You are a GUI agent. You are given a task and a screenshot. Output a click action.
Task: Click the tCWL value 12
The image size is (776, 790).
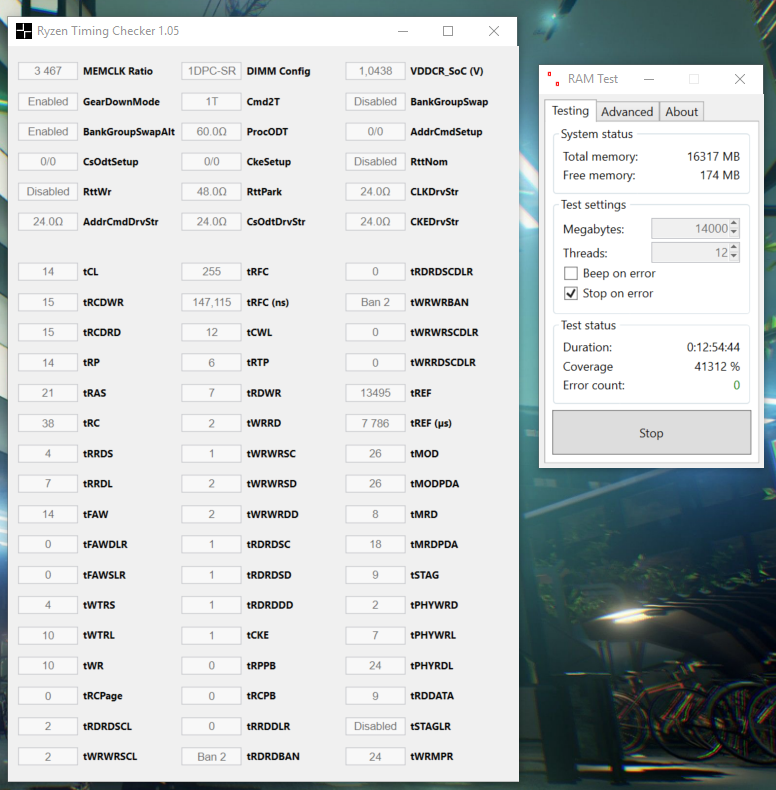coord(212,333)
